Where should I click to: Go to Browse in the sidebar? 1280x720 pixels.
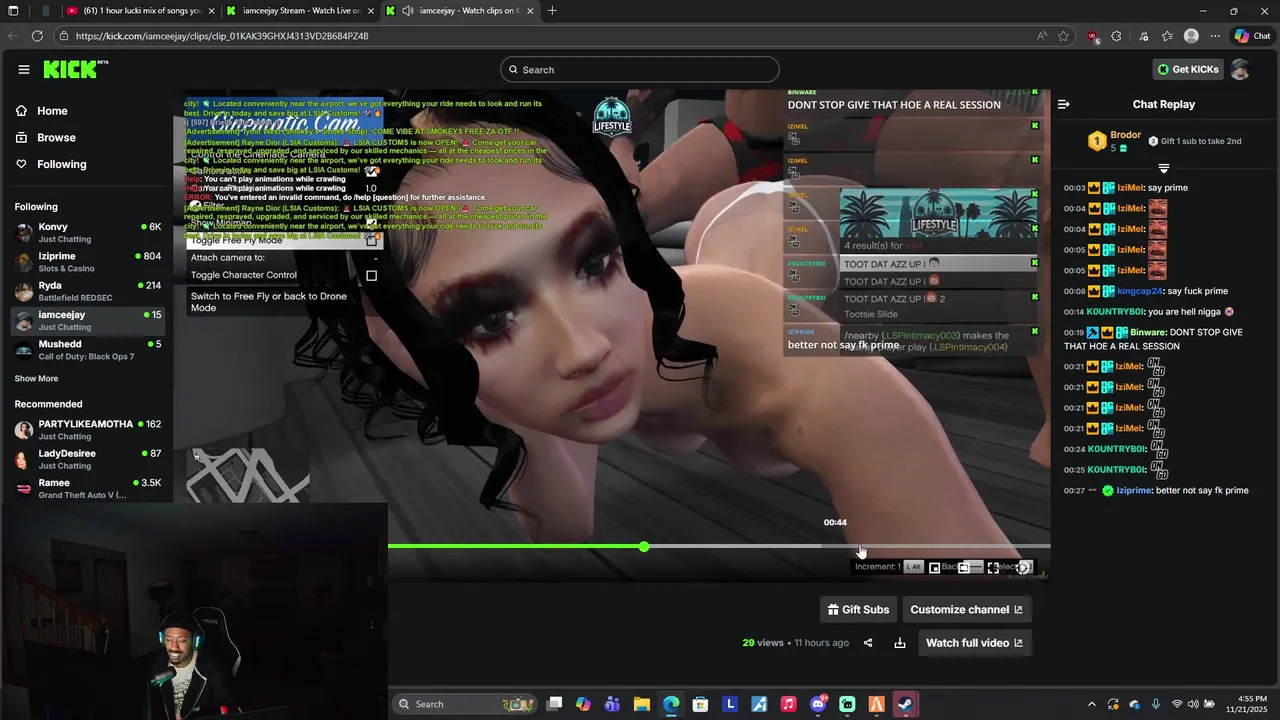tap(56, 137)
